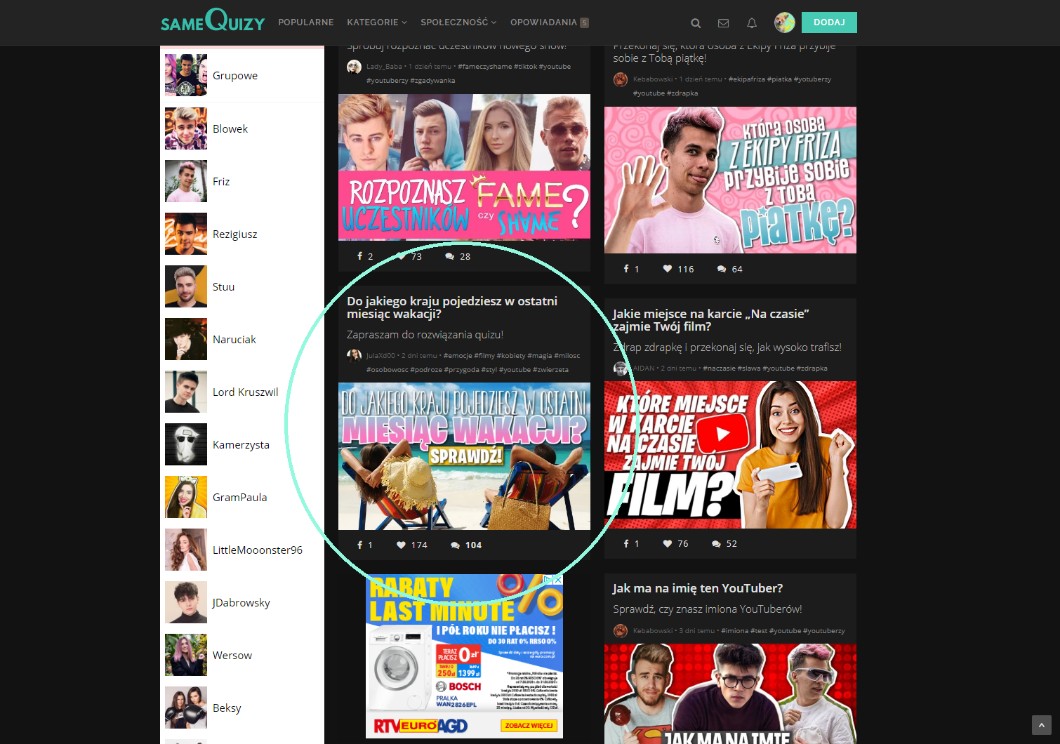
Task: Select Friz in the YouTuber sidebar
Action: coord(220,182)
